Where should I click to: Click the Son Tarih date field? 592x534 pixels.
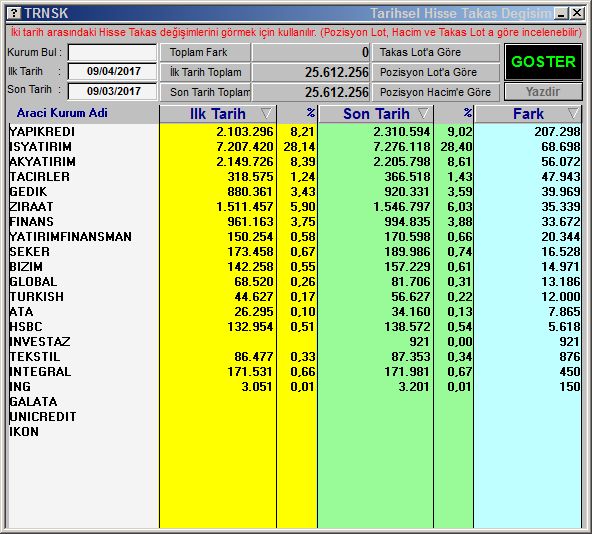[x=113, y=91]
